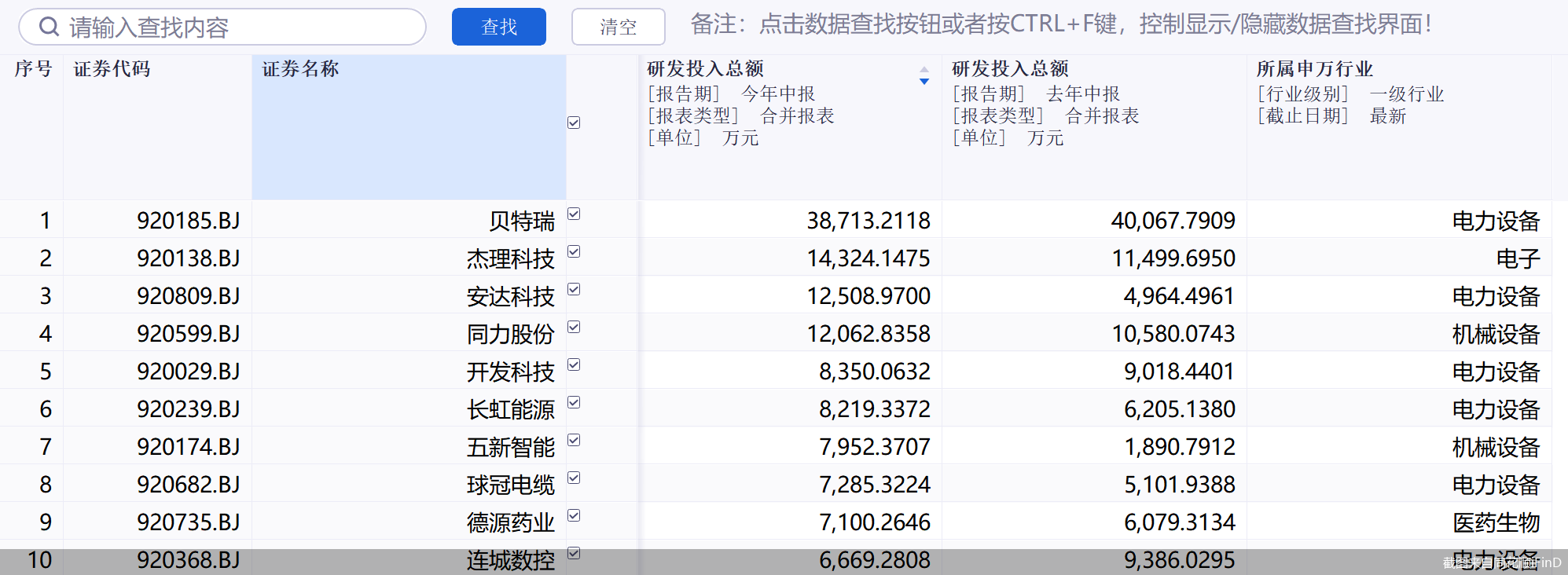This screenshot has height=575, width=1568.
Task: Select the 研发投入总额 去年中报 column header
Action: click(1094, 127)
